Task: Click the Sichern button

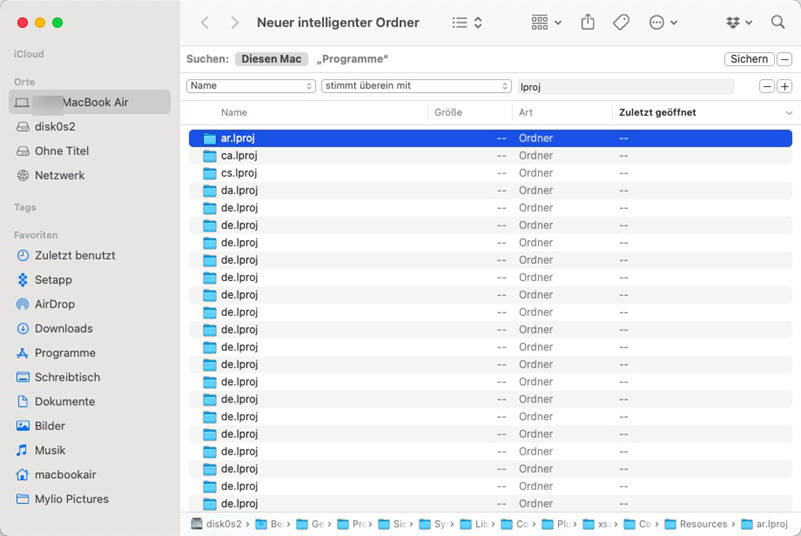Action: point(749,59)
